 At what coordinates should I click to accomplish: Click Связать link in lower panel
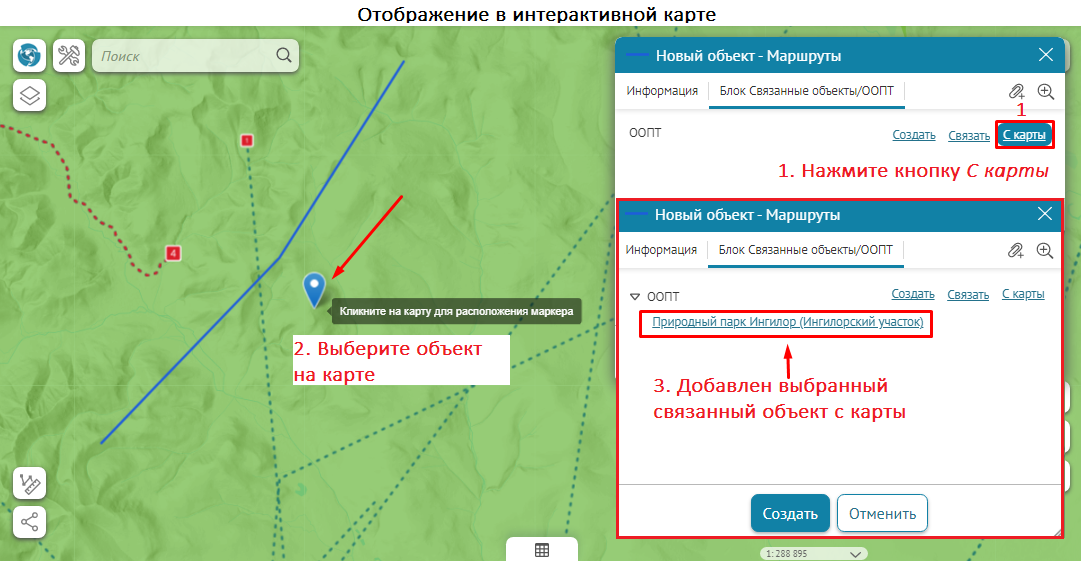click(968, 295)
